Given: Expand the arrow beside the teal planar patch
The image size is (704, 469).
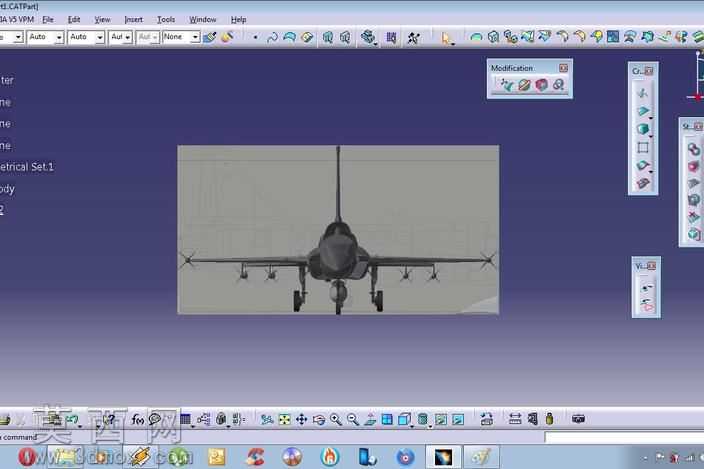Looking at the screenshot, I should (x=651, y=118).
